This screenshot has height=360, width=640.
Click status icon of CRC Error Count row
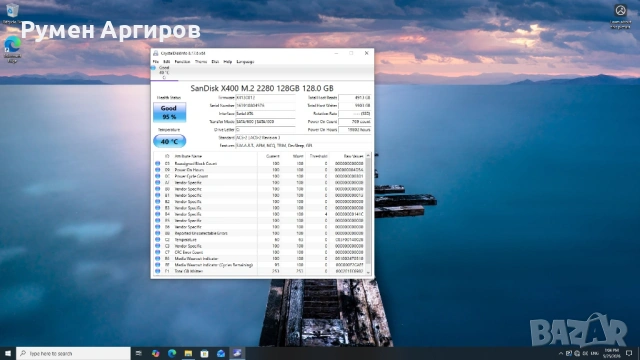point(158,252)
